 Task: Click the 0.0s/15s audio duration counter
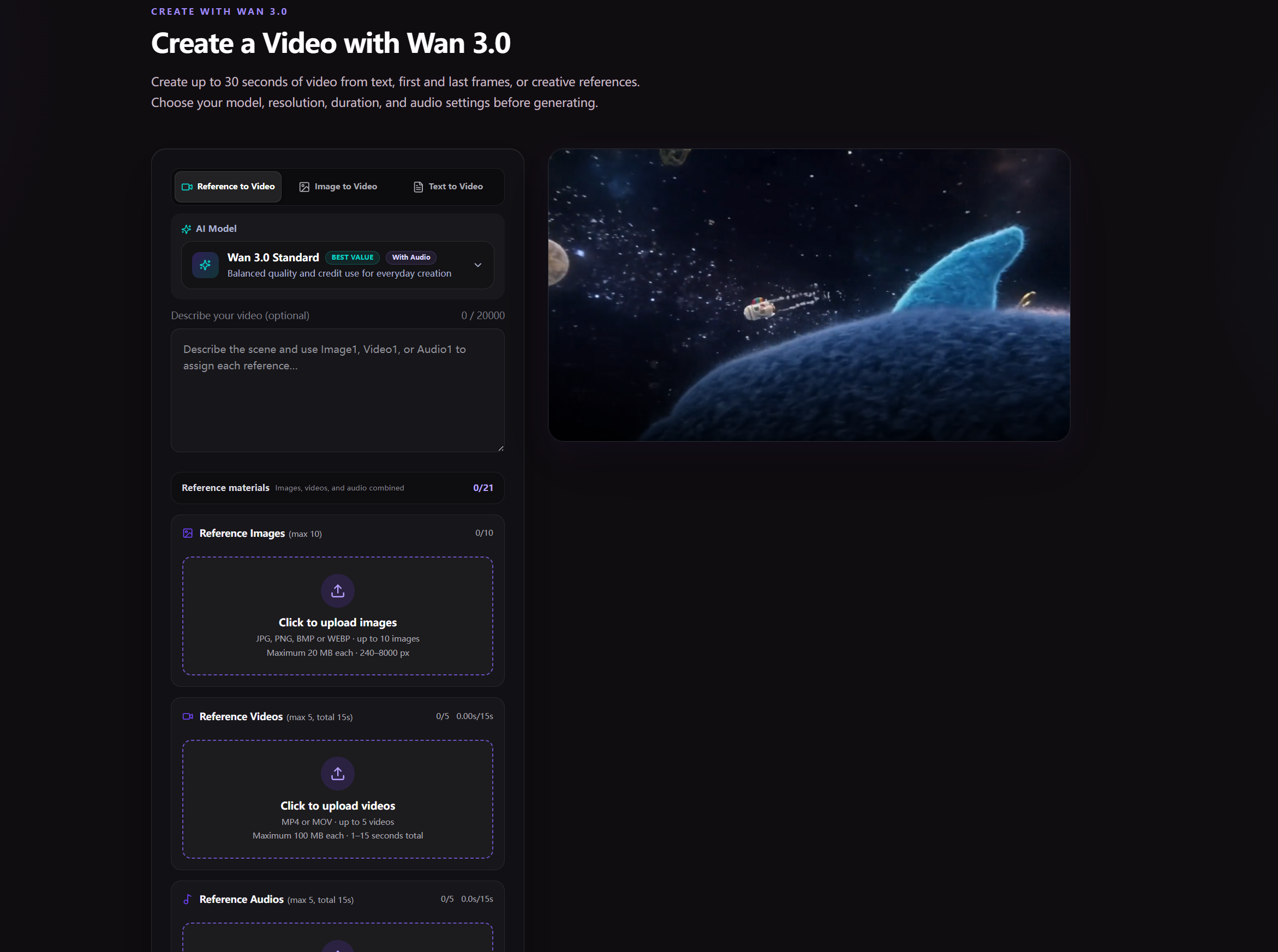(477, 899)
